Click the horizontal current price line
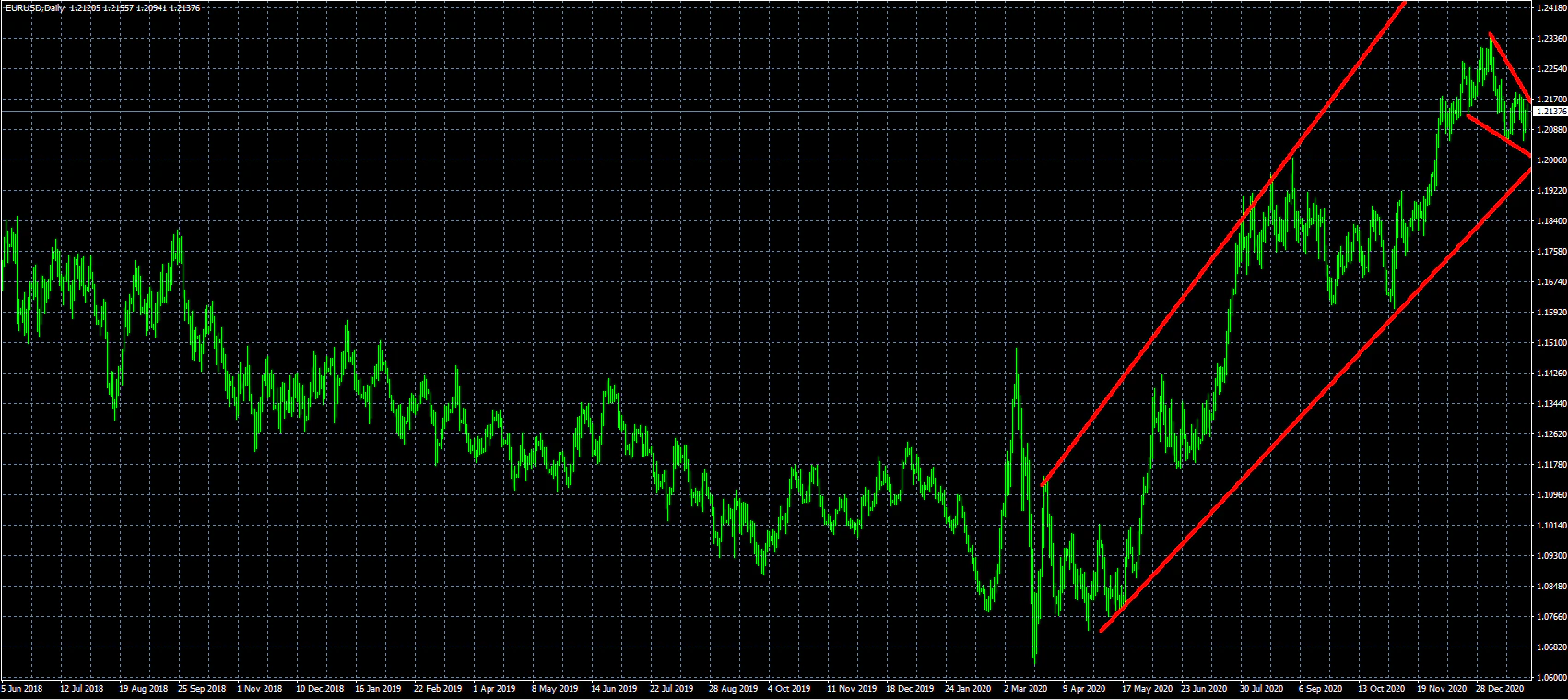Viewport: 1568px width, 700px height. pos(737,112)
